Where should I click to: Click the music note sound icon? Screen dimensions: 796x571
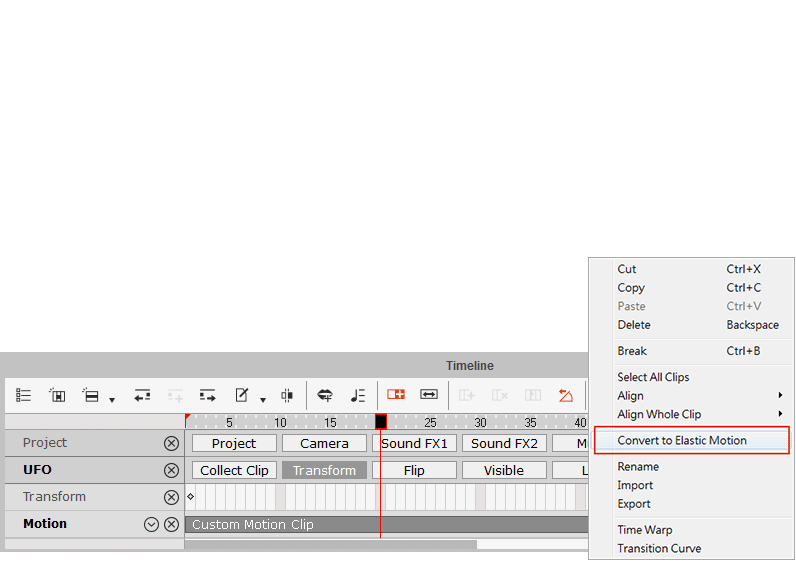[x=357, y=395]
